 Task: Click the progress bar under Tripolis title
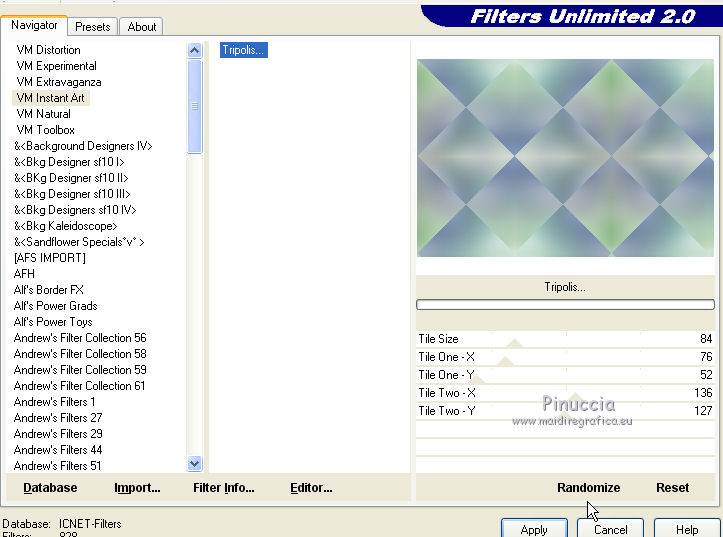(565, 305)
